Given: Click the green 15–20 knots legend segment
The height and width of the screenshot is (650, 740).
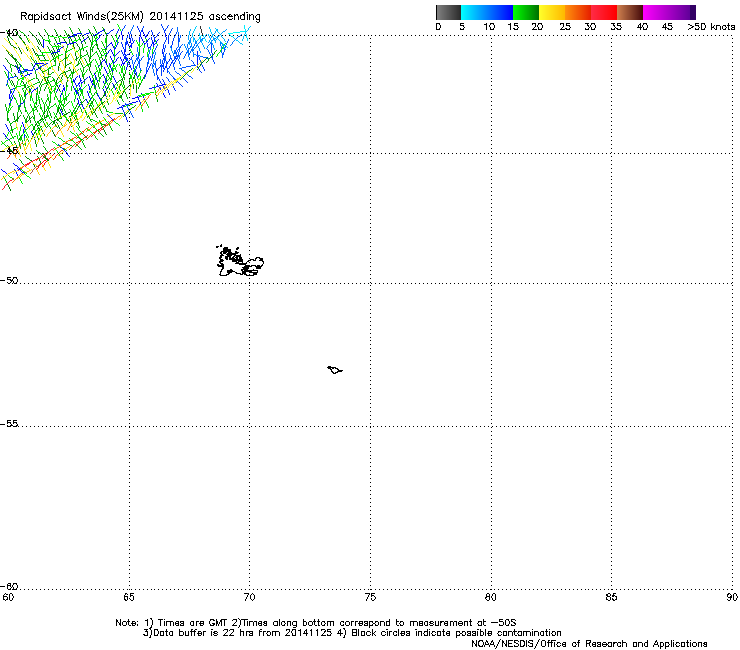Looking at the screenshot, I should pyautogui.click(x=526, y=12).
